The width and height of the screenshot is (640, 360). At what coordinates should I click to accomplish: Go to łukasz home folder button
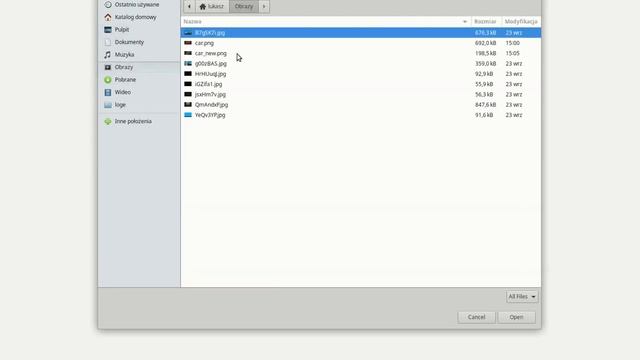[212, 6]
